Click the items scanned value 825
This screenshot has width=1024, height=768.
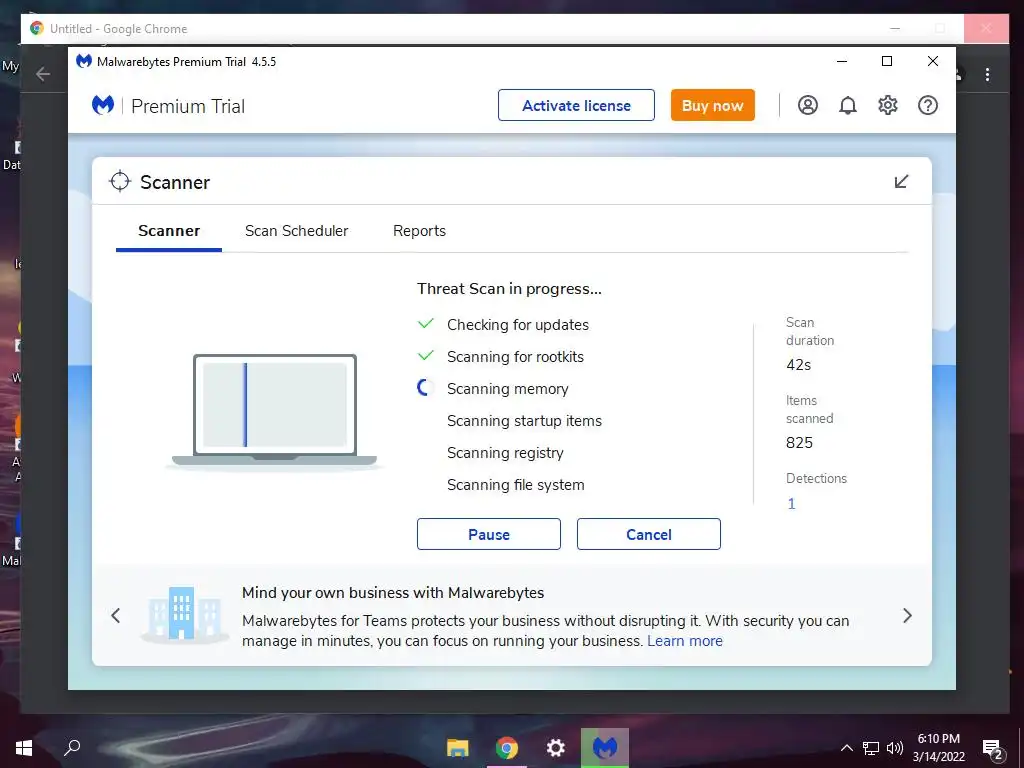click(799, 443)
